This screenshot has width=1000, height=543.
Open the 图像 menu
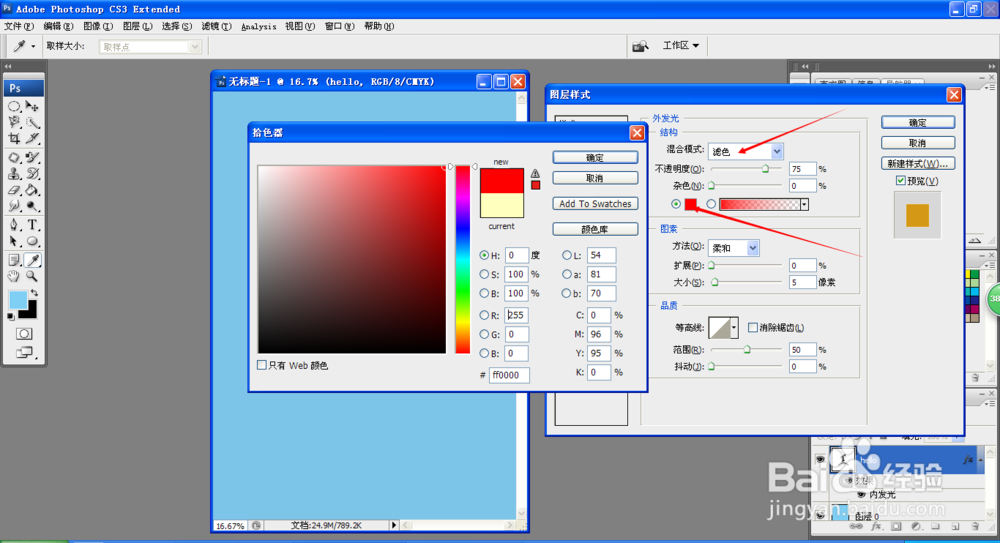[98, 26]
